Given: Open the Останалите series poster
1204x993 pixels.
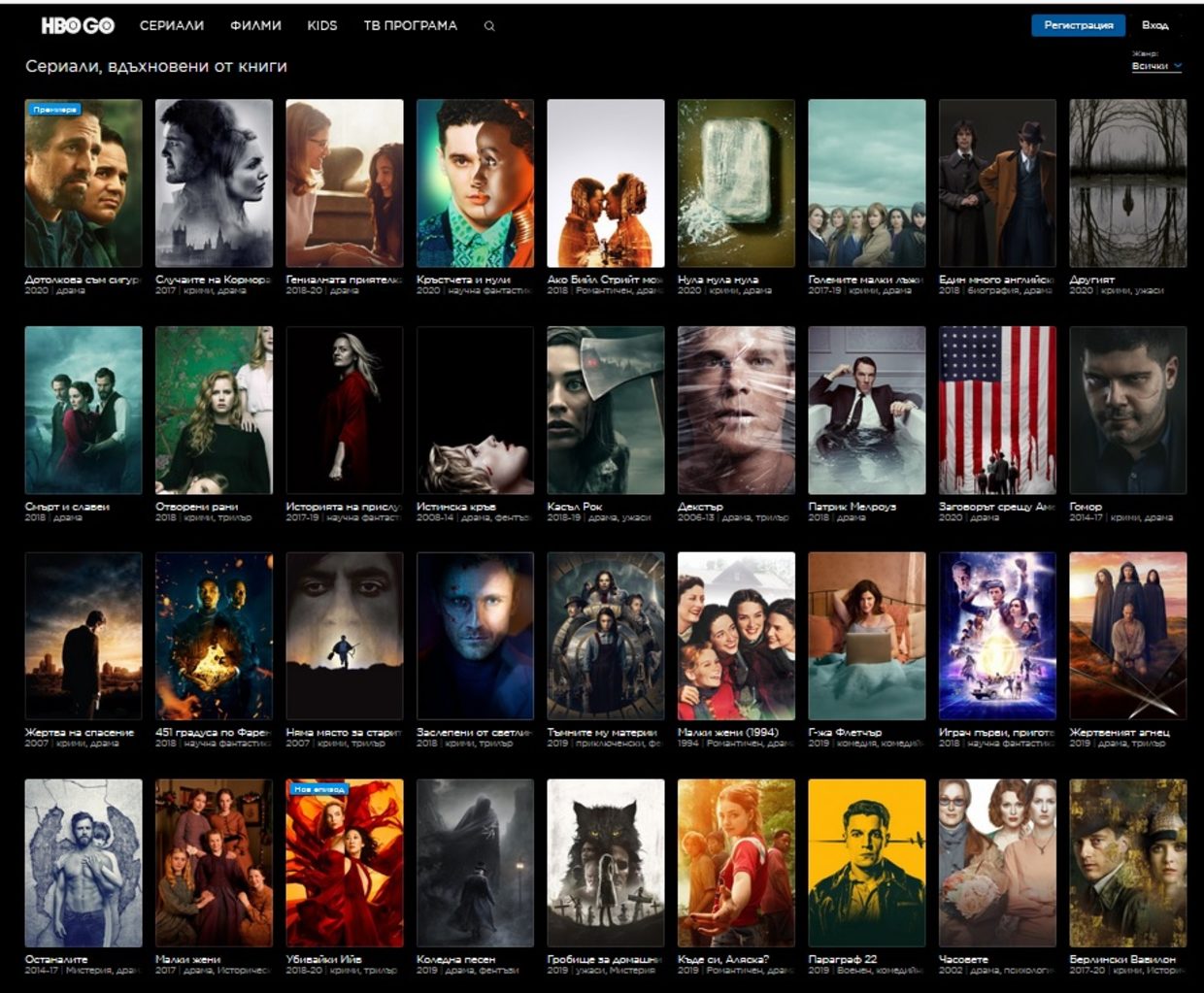Looking at the screenshot, I should coord(84,862).
